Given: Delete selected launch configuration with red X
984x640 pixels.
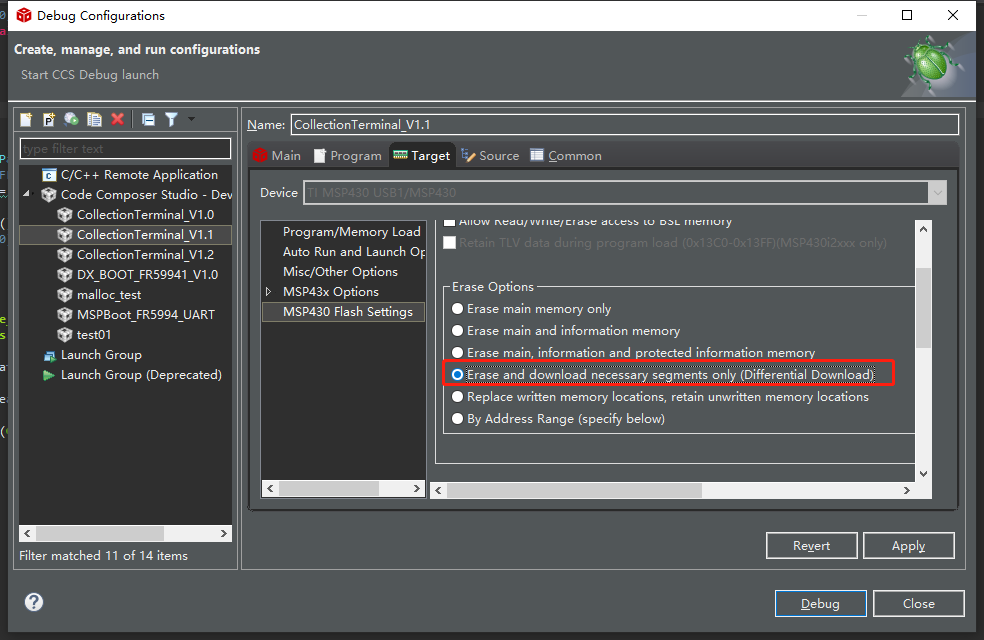Looking at the screenshot, I should [x=117, y=119].
